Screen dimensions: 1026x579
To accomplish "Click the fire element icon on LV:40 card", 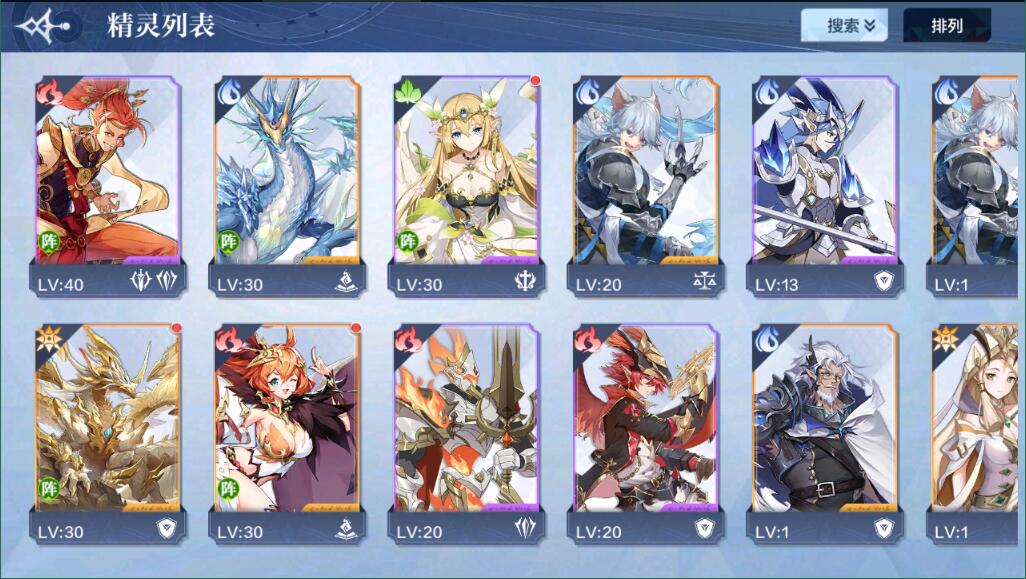I will click(49, 93).
